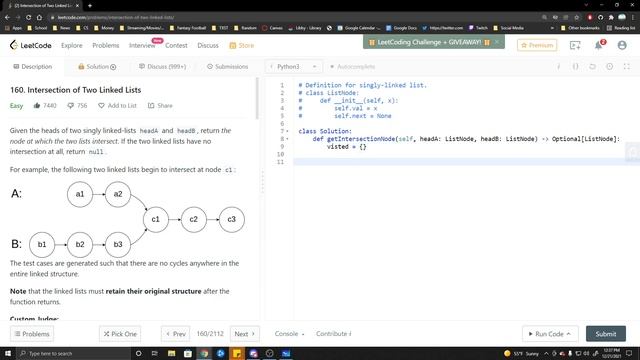Open the Interview nav item
The image size is (640, 360).
(x=142, y=45)
